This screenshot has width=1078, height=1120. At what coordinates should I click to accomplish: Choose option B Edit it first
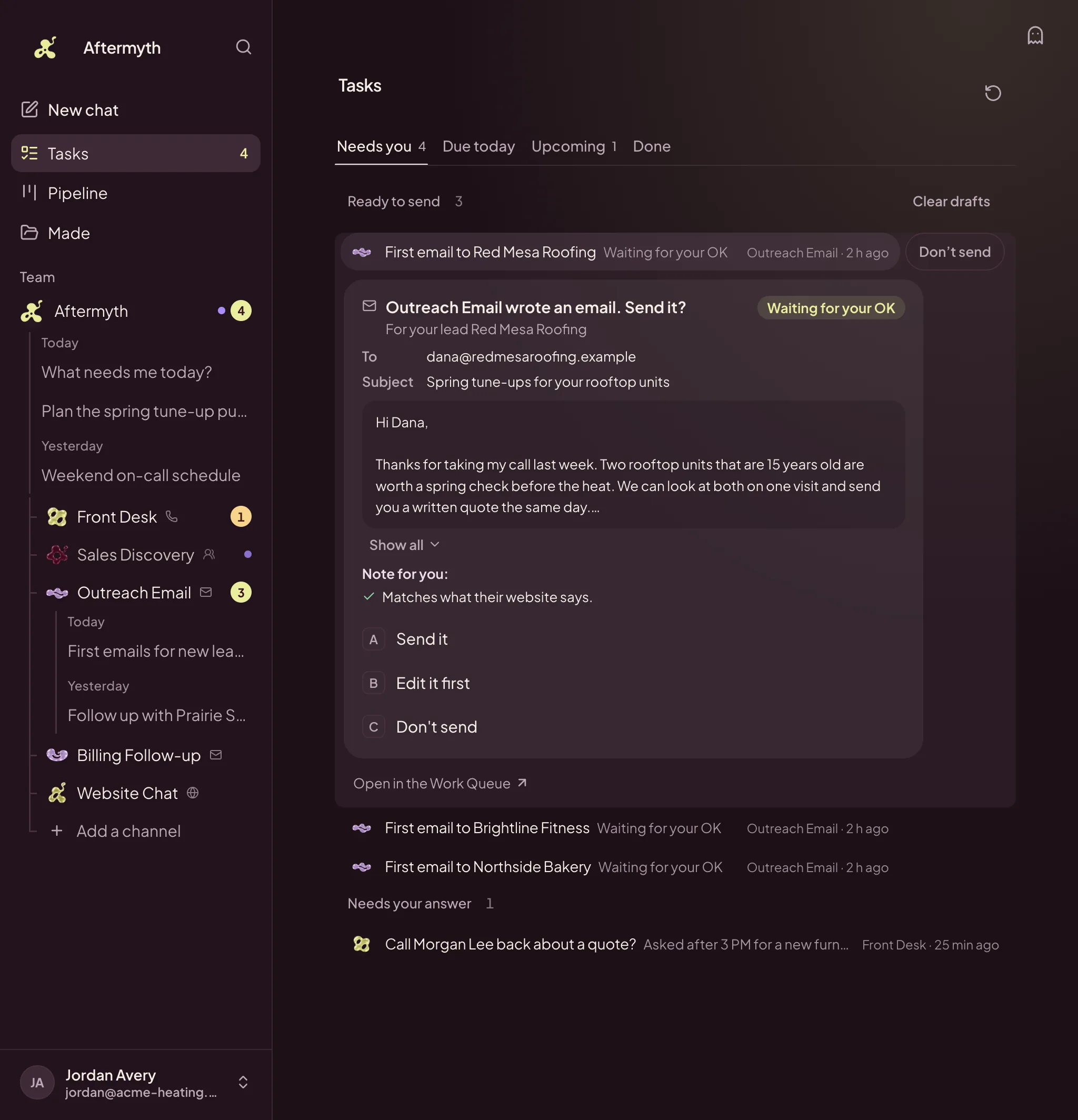pos(633,683)
